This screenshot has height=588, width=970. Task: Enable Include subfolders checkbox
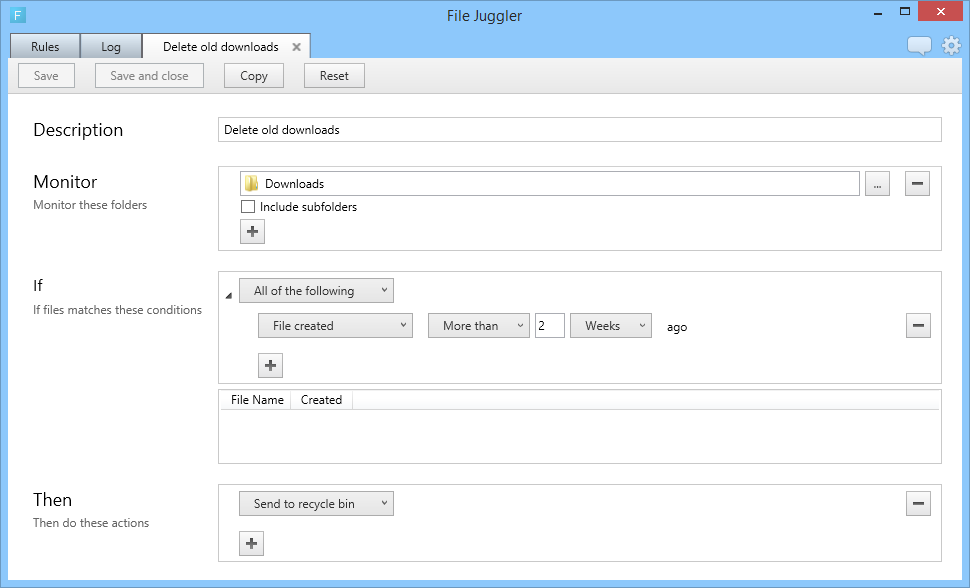248,207
